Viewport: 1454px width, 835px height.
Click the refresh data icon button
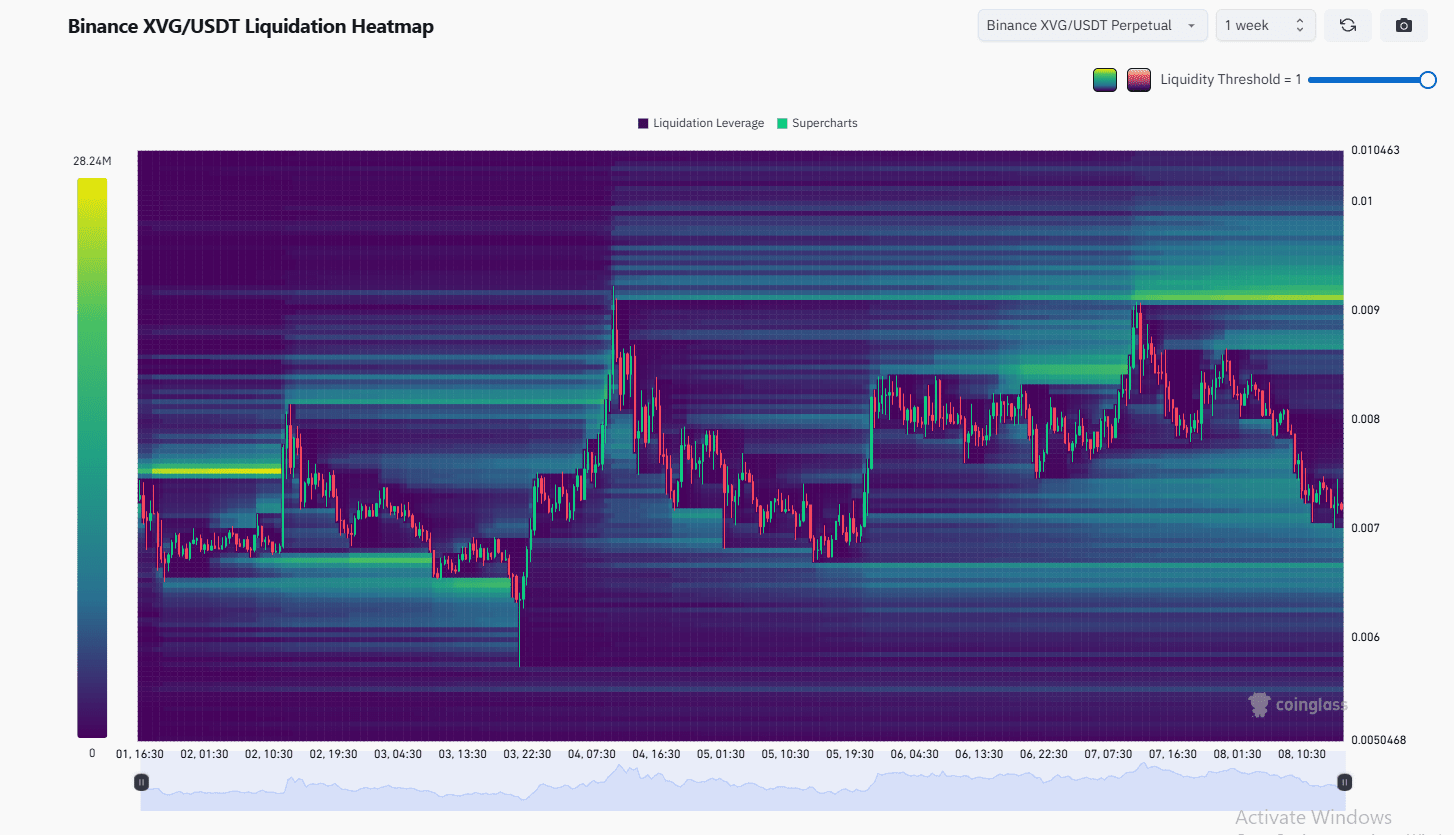coord(1347,26)
